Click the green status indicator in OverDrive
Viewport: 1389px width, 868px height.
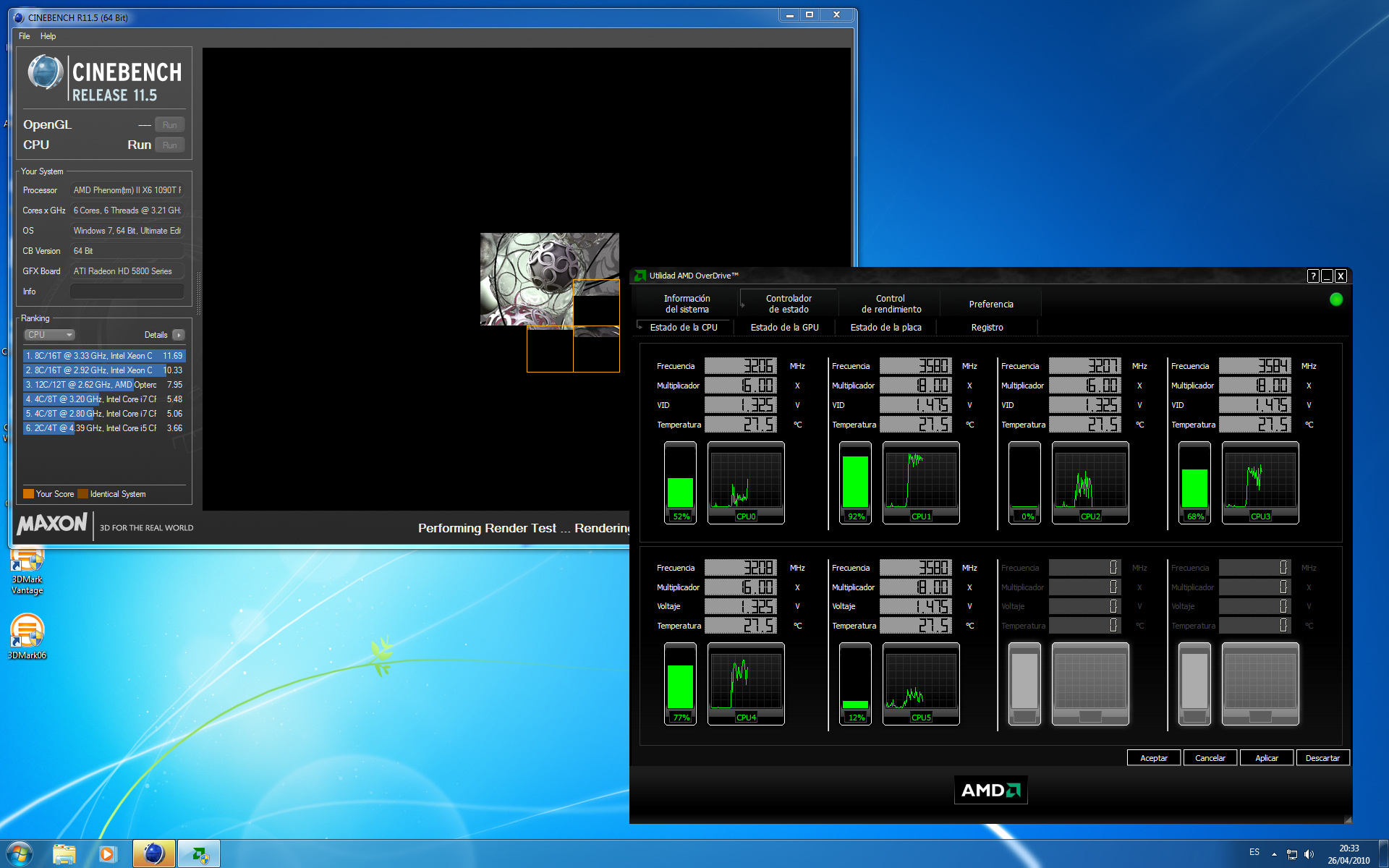tap(1336, 299)
